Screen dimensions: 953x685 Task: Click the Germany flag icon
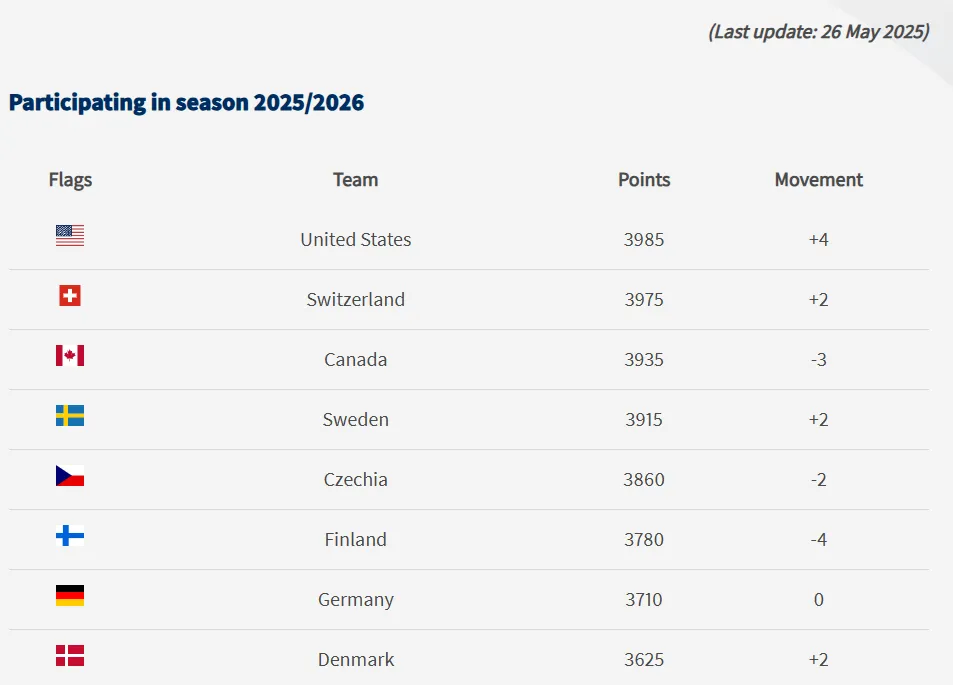[x=70, y=596]
